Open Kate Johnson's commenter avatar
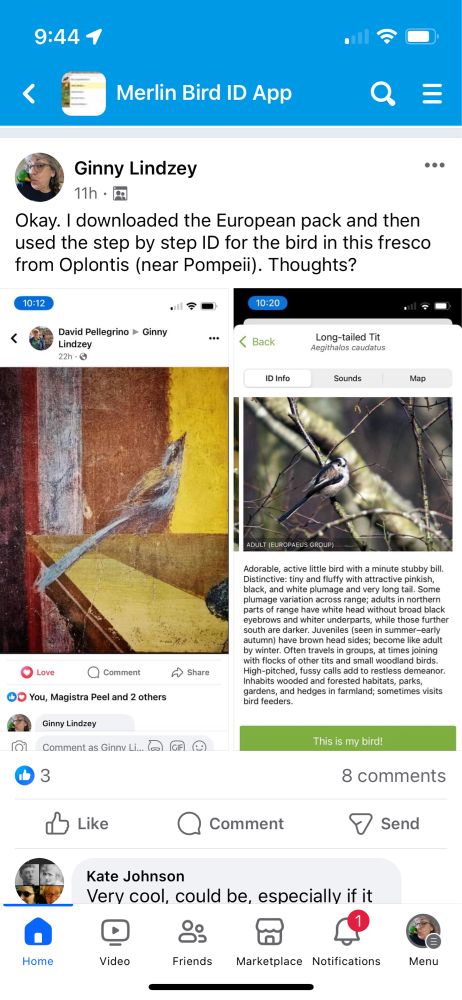The image size is (462, 1000). (40, 881)
